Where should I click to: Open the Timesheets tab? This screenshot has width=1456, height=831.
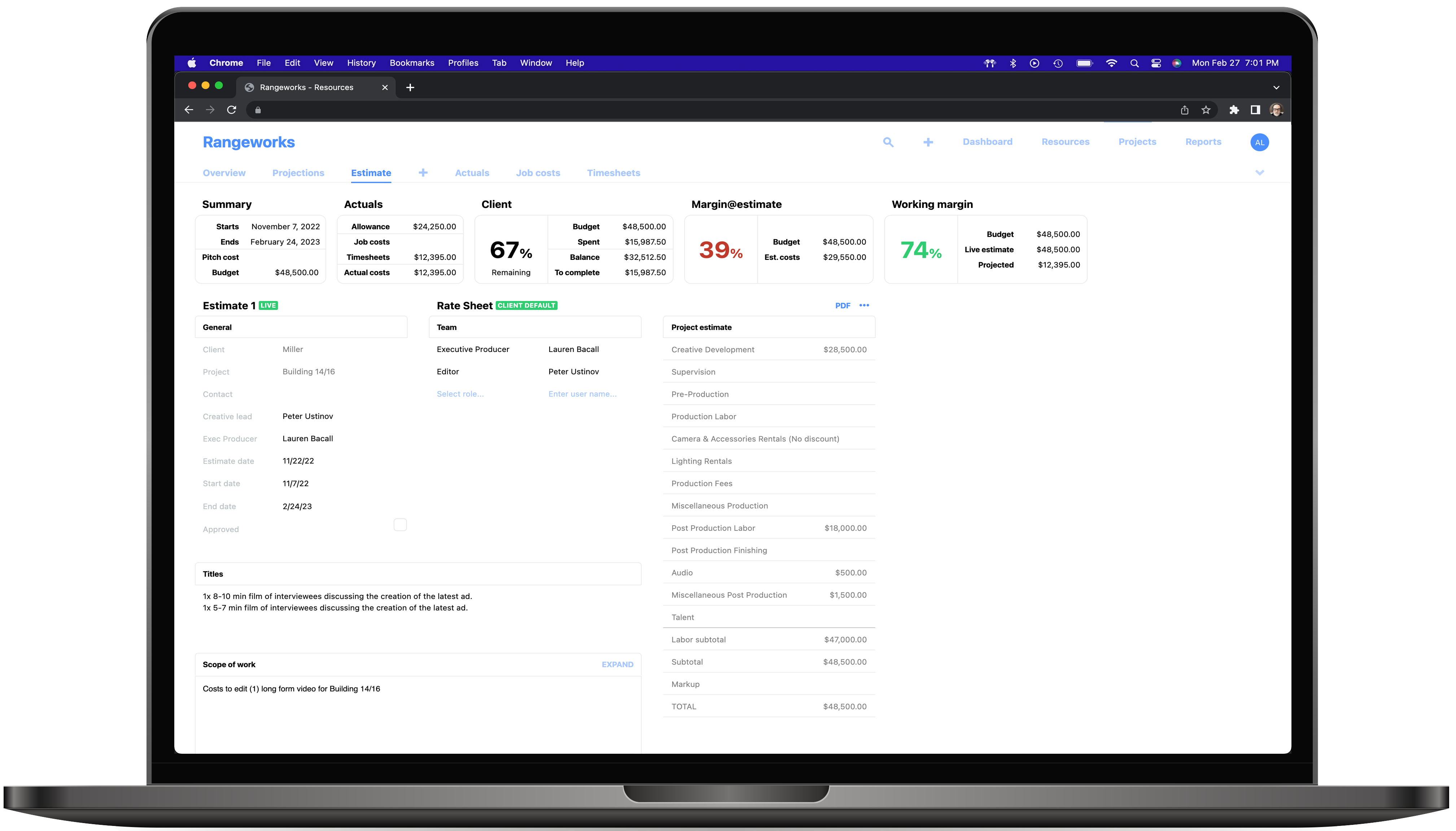(613, 172)
